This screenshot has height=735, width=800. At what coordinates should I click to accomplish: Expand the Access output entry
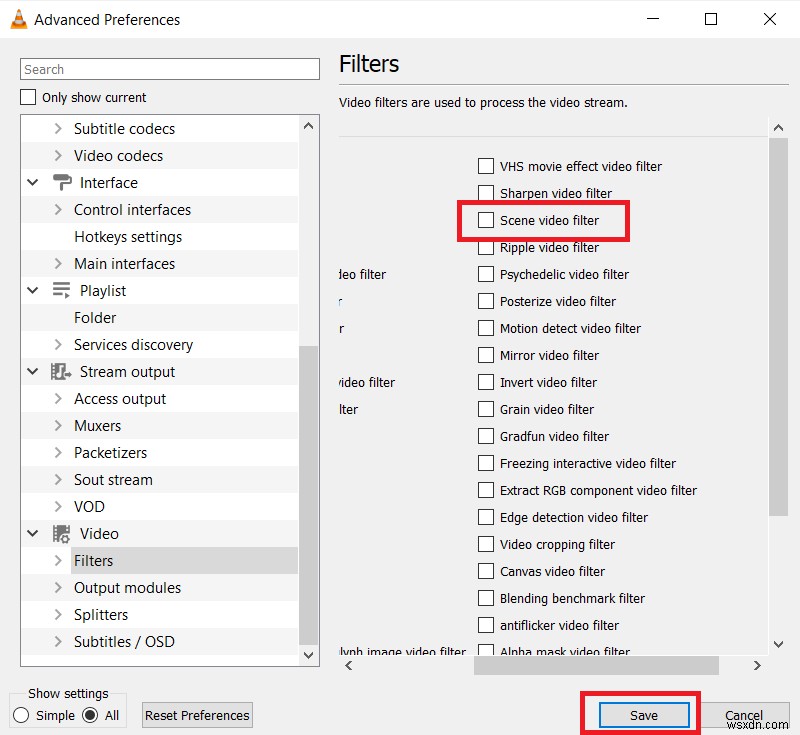coord(58,398)
